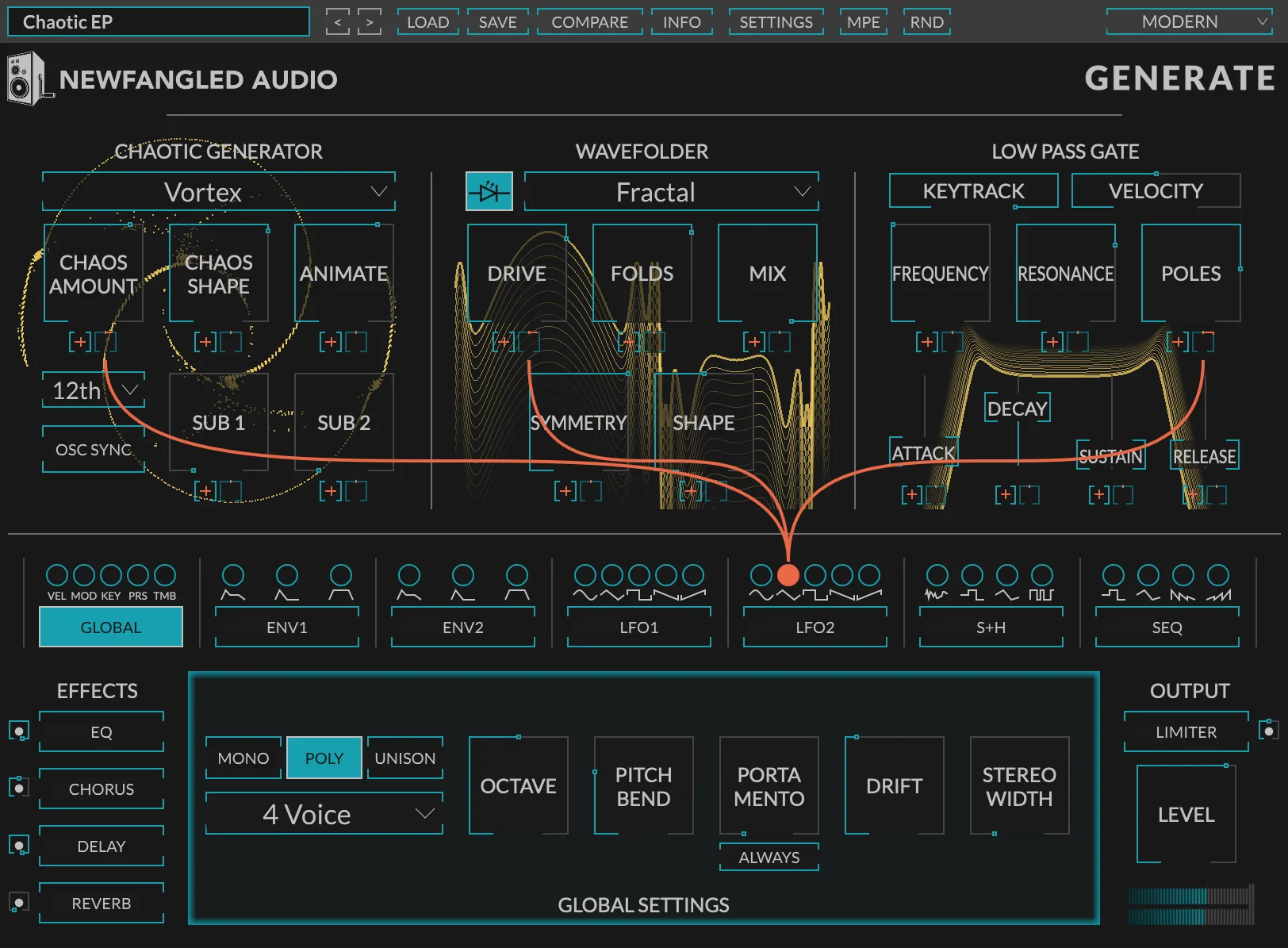Open the Fractal wavefolder model dropdown

(670, 191)
